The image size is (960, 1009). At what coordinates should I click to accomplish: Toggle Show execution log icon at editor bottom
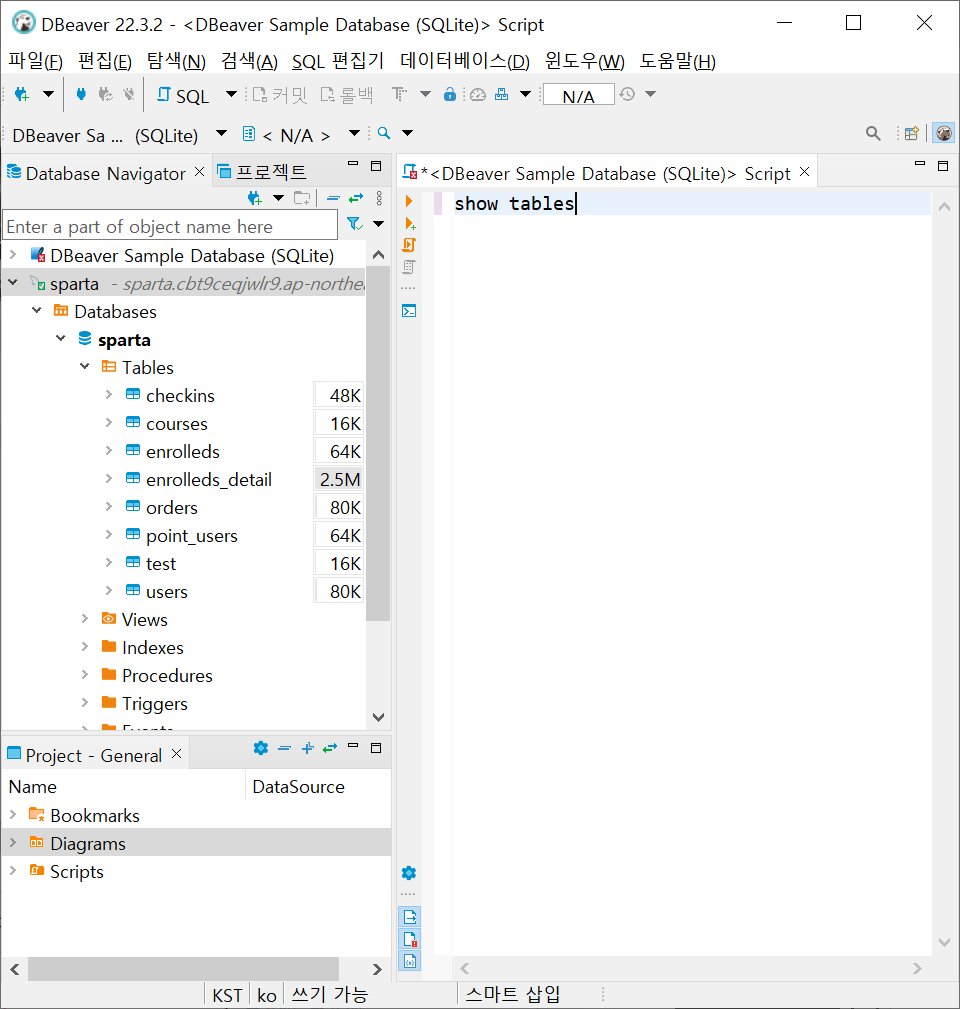pyautogui.click(x=410, y=939)
